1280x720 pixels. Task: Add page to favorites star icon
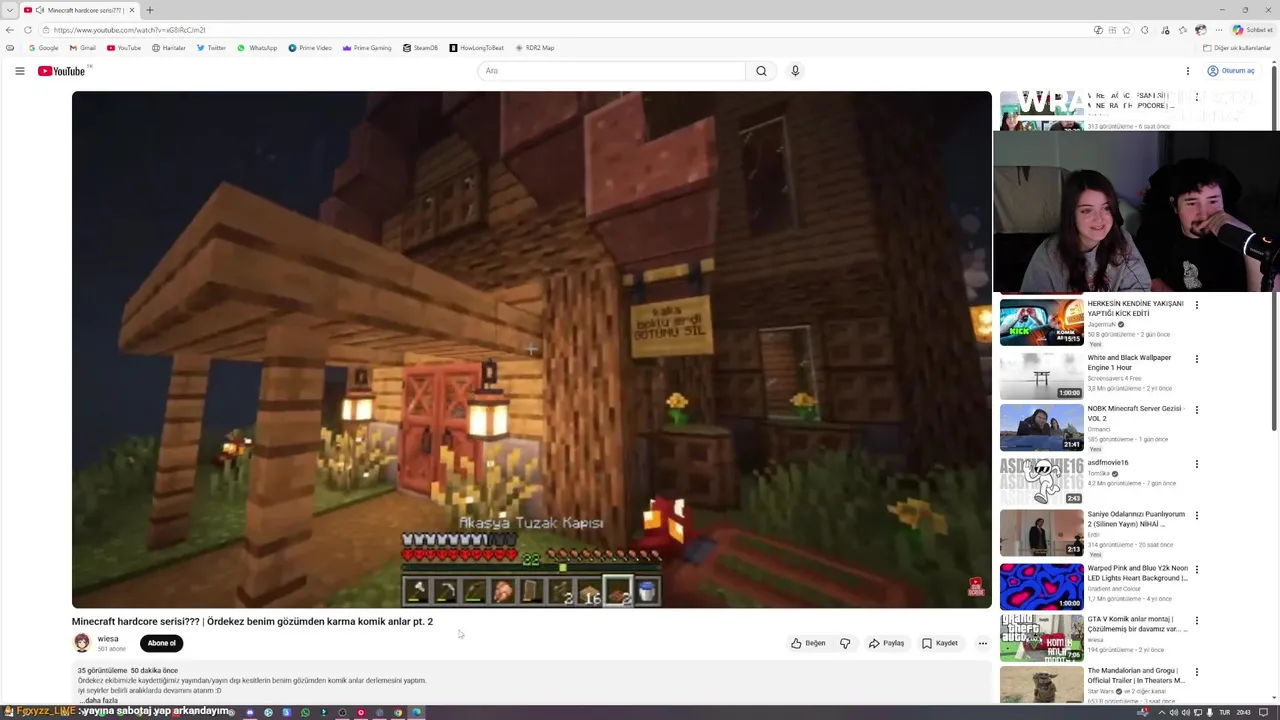tap(1127, 30)
